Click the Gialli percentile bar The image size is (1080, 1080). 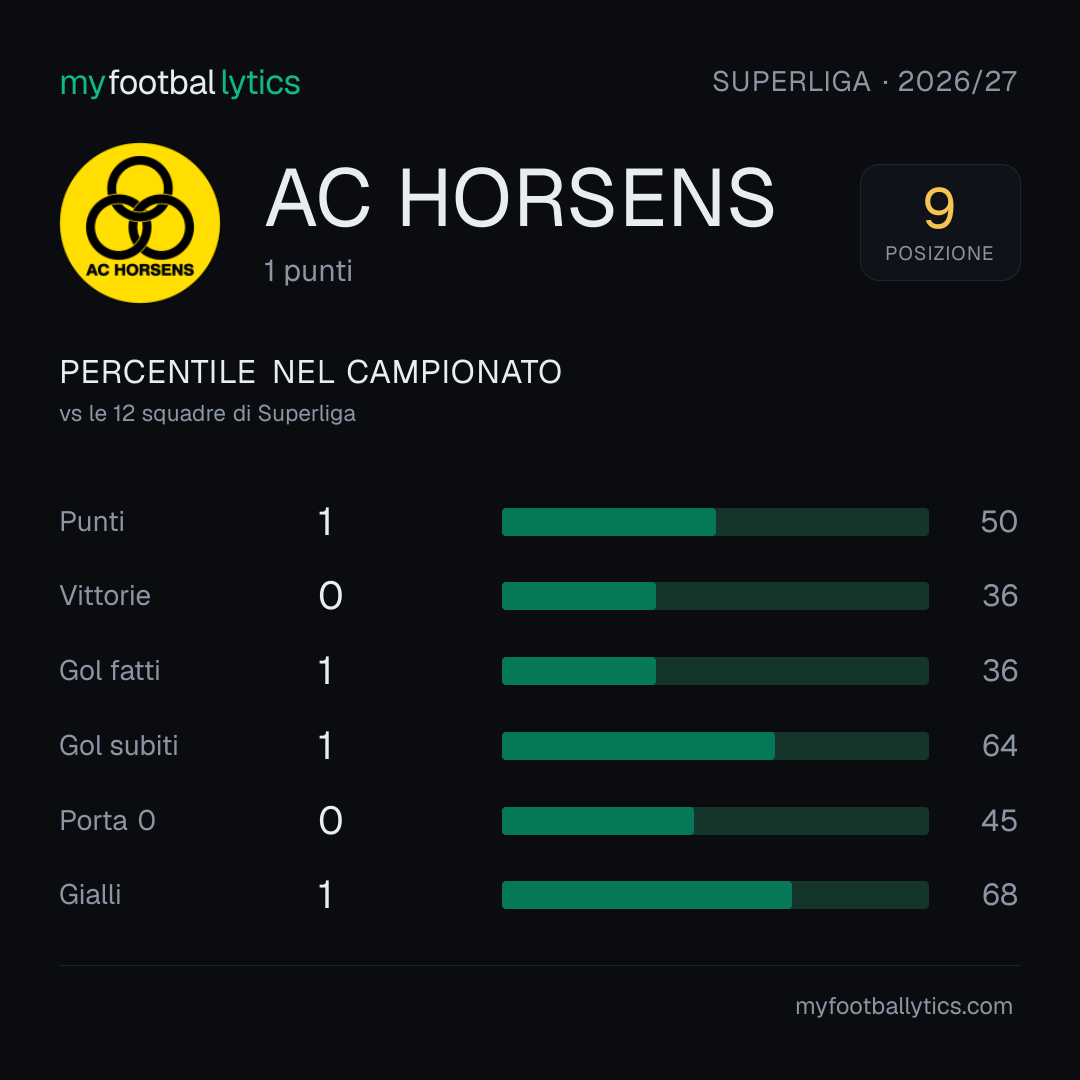(715, 895)
